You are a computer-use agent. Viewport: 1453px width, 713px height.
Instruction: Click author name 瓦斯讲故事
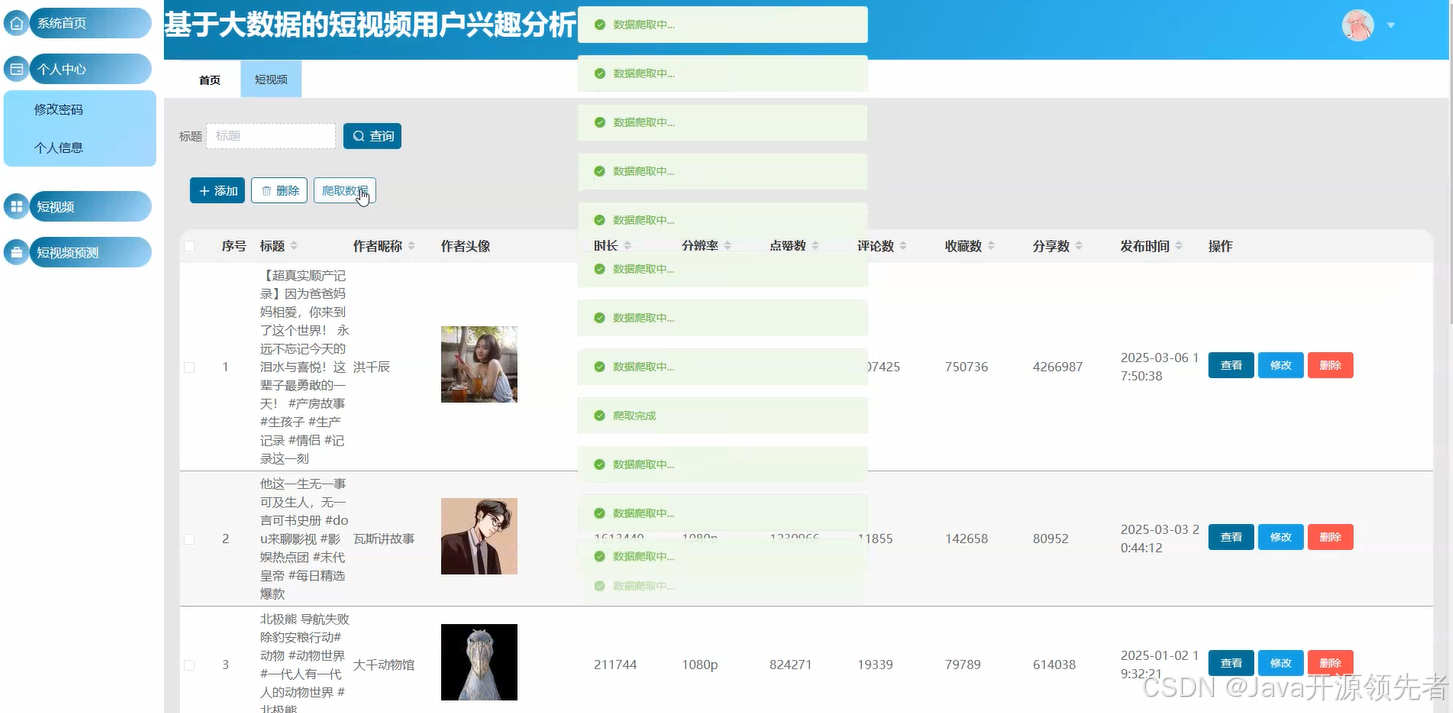384,539
